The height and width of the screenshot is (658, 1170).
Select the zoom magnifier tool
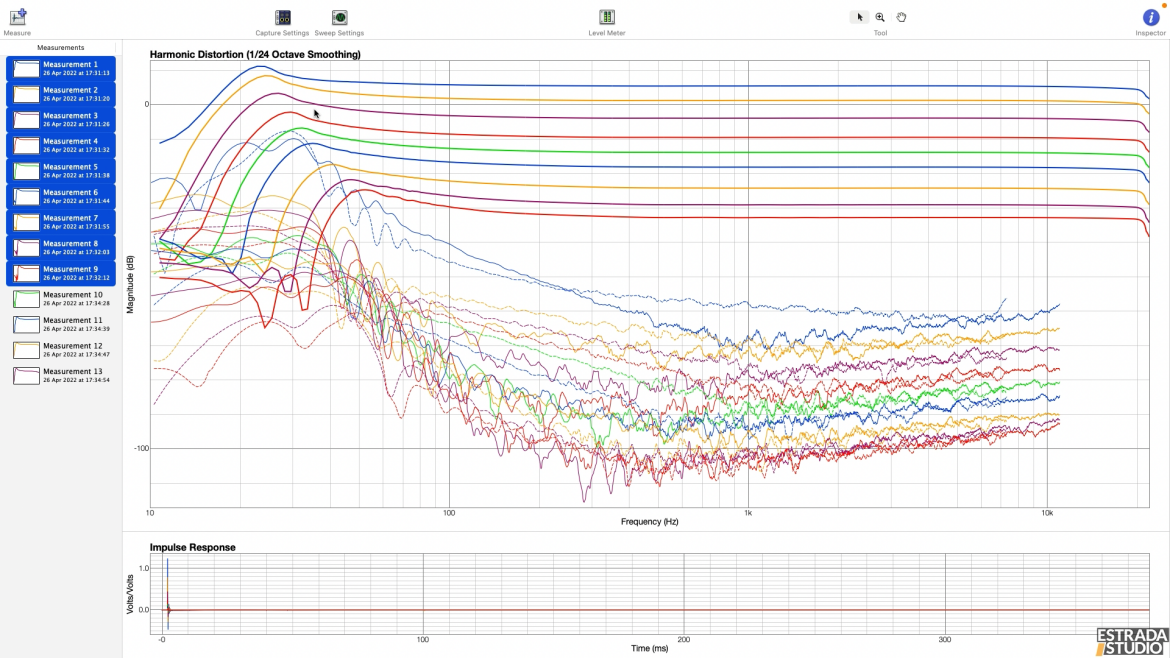pyautogui.click(x=880, y=17)
